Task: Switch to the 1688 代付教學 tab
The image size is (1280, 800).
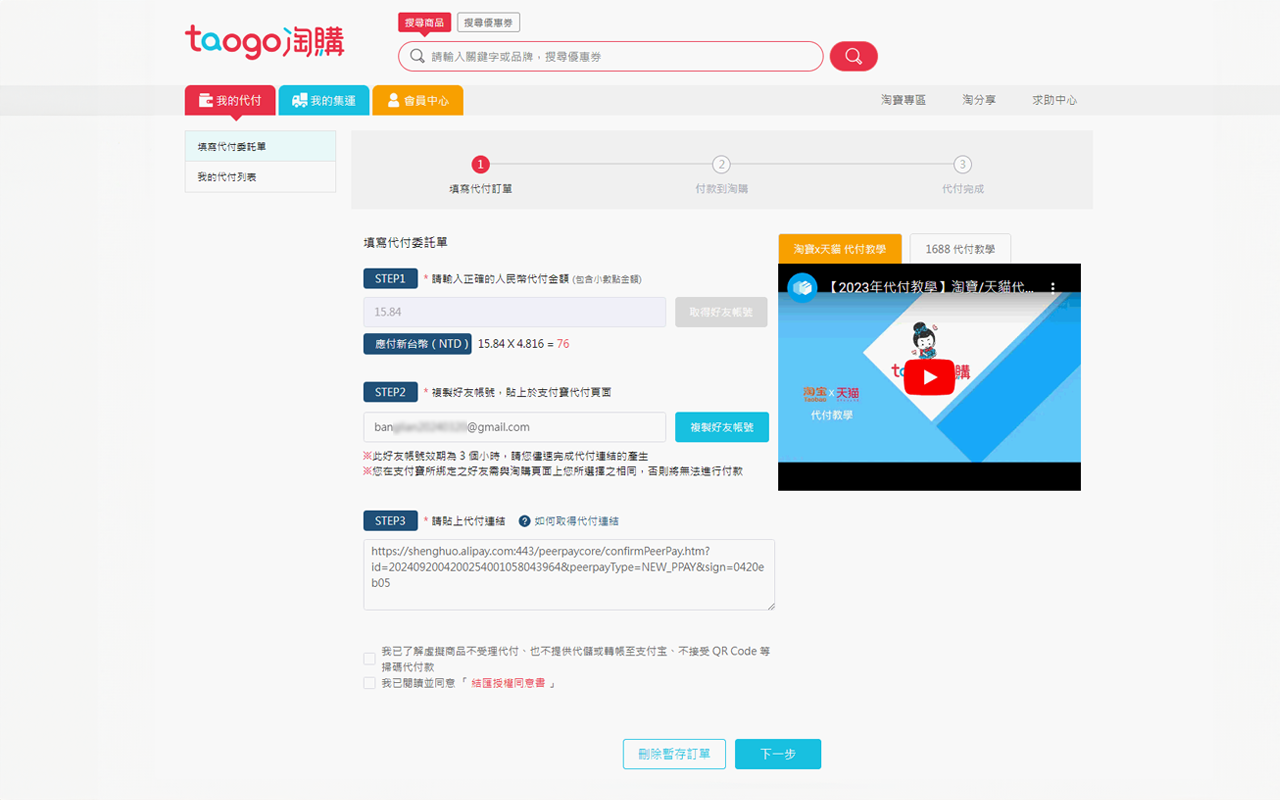Action: (x=959, y=248)
